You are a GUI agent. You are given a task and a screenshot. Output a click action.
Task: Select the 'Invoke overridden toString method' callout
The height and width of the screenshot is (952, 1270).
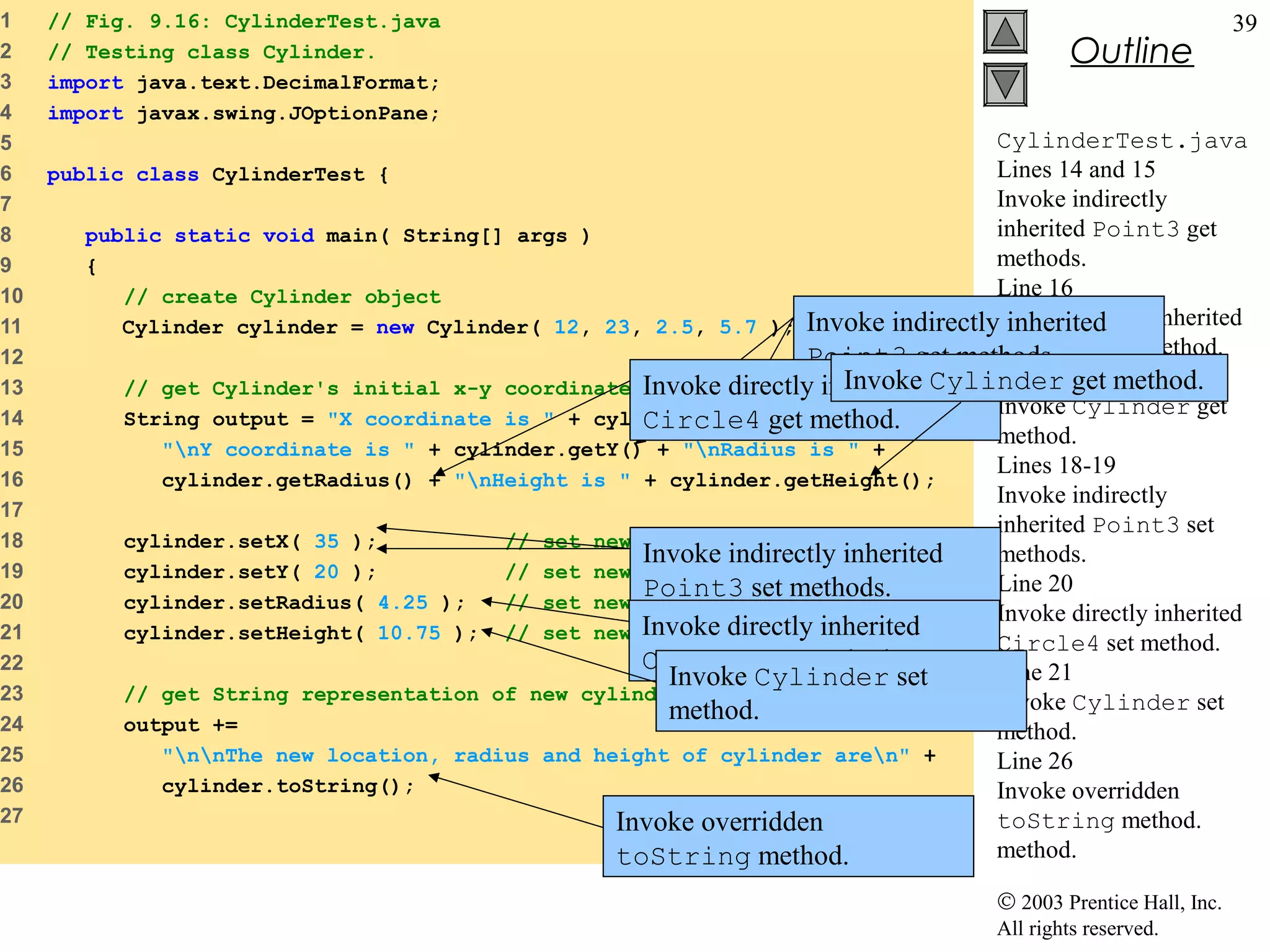pyautogui.click(x=788, y=837)
